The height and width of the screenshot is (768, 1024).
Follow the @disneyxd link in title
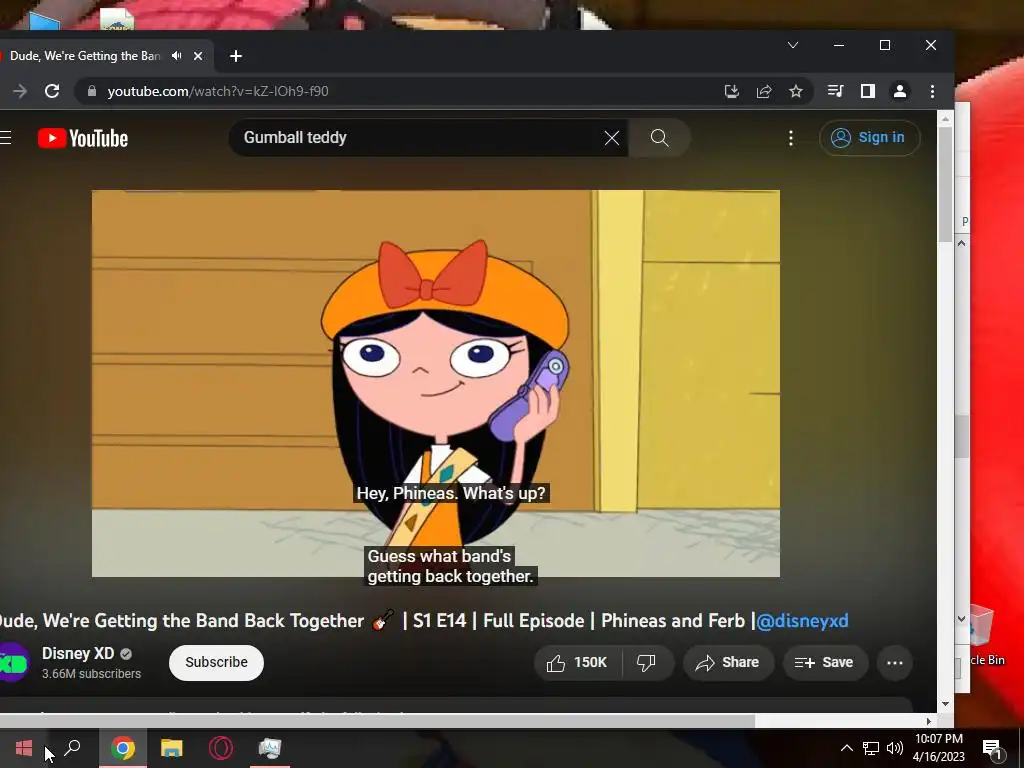(x=802, y=620)
